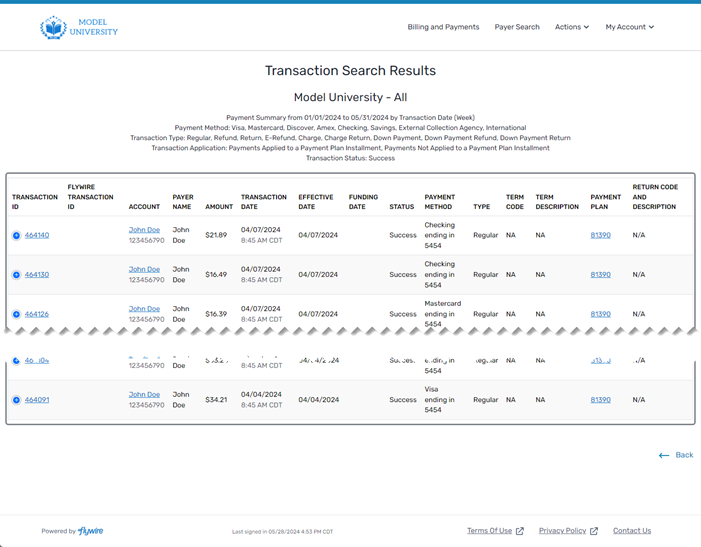Click the Effective Date column header

[316, 202]
